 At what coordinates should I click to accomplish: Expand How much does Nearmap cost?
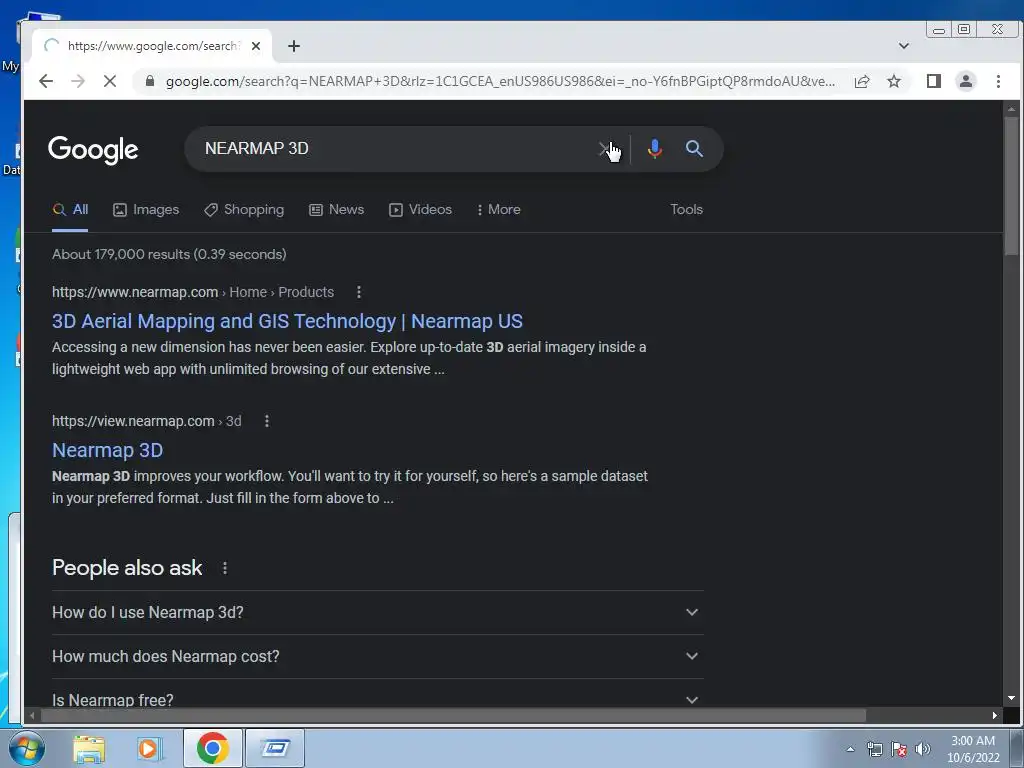coord(377,656)
